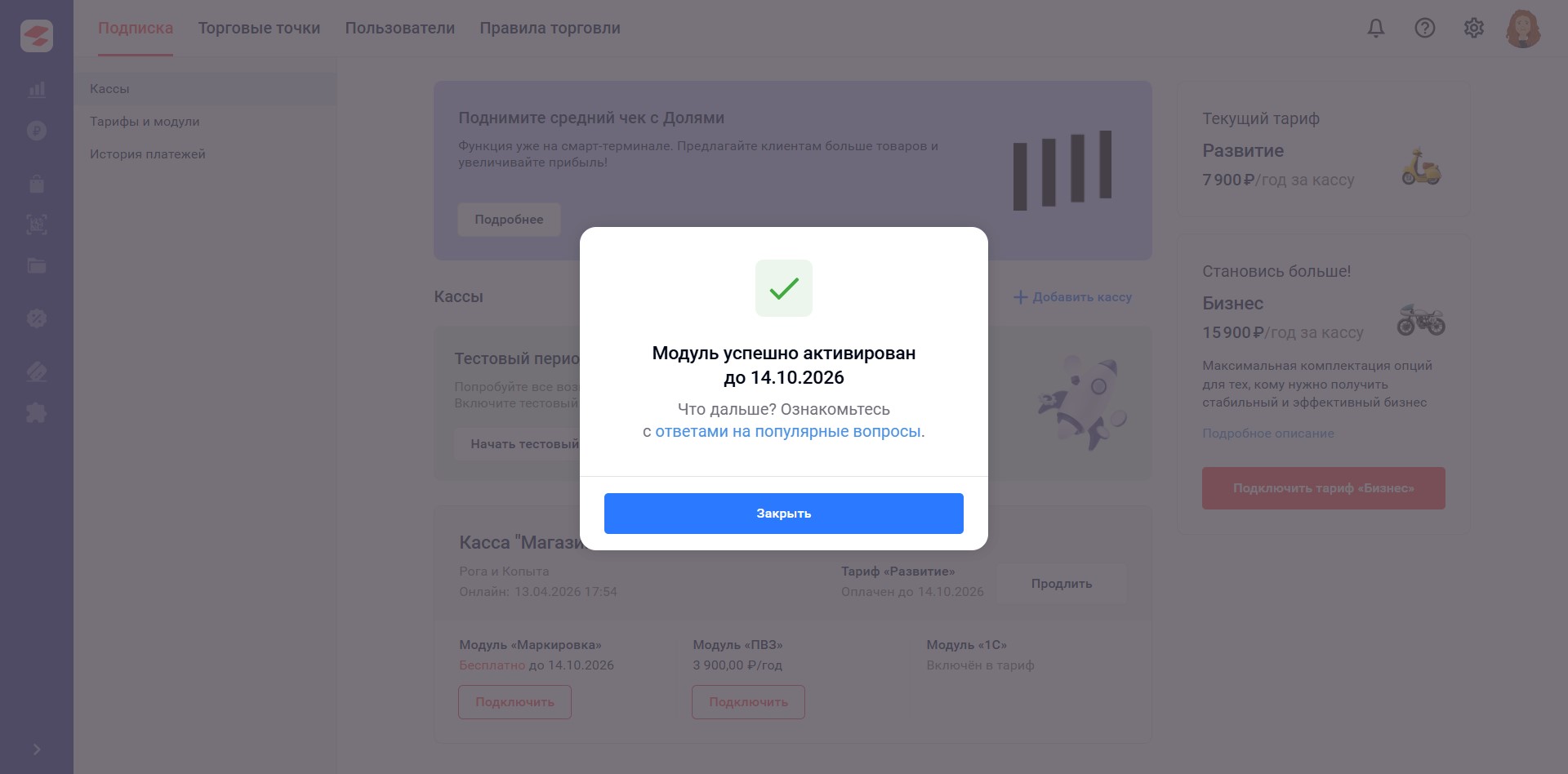Open the Правила торговли tab
The width and height of the screenshot is (1568, 774).
tap(550, 29)
